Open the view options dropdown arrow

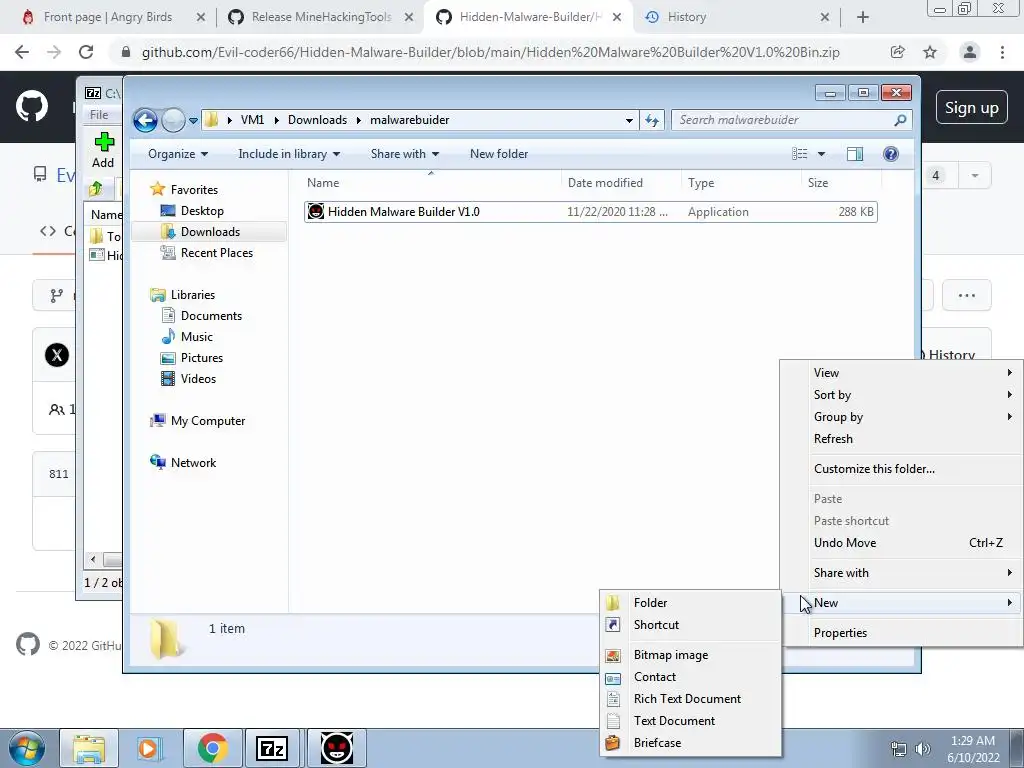pos(822,154)
